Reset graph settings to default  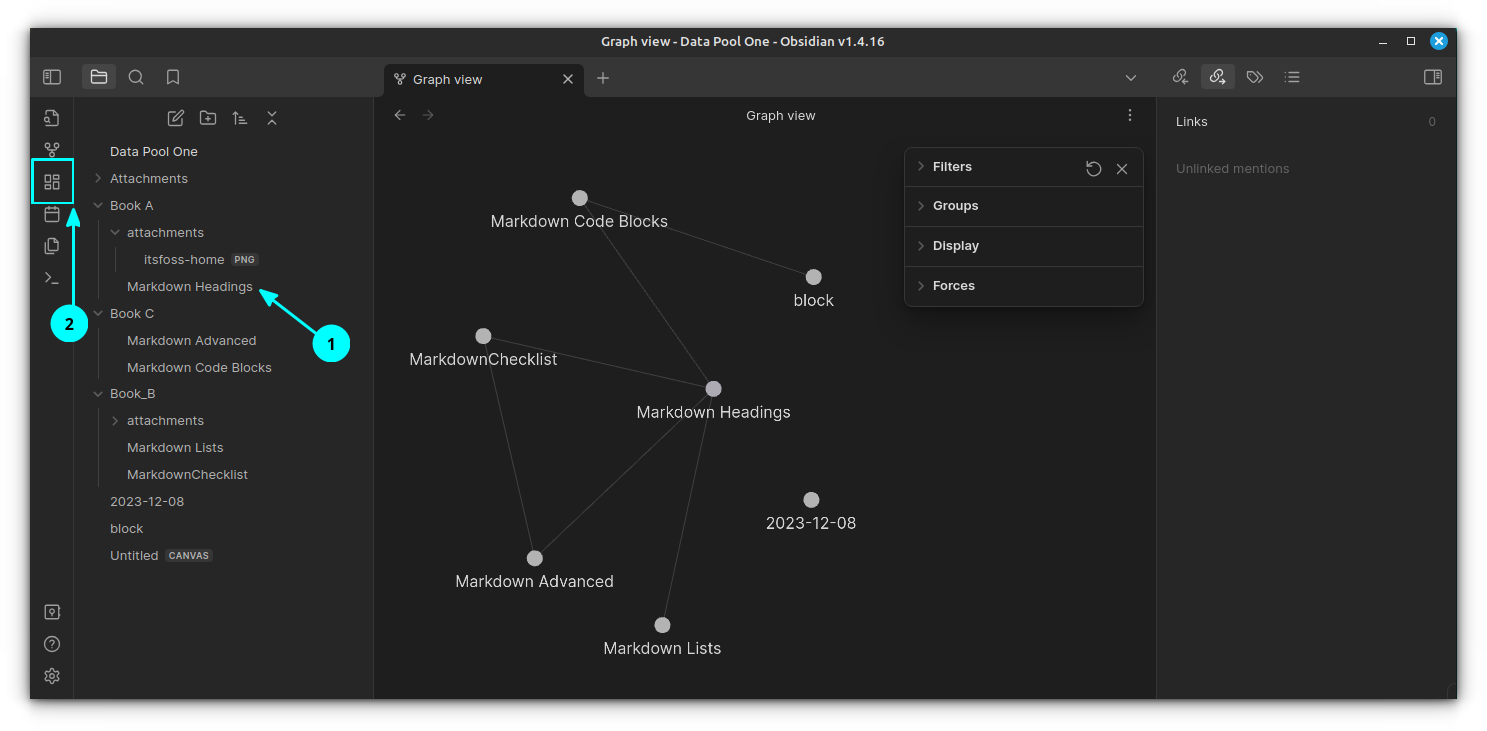[x=1094, y=169]
